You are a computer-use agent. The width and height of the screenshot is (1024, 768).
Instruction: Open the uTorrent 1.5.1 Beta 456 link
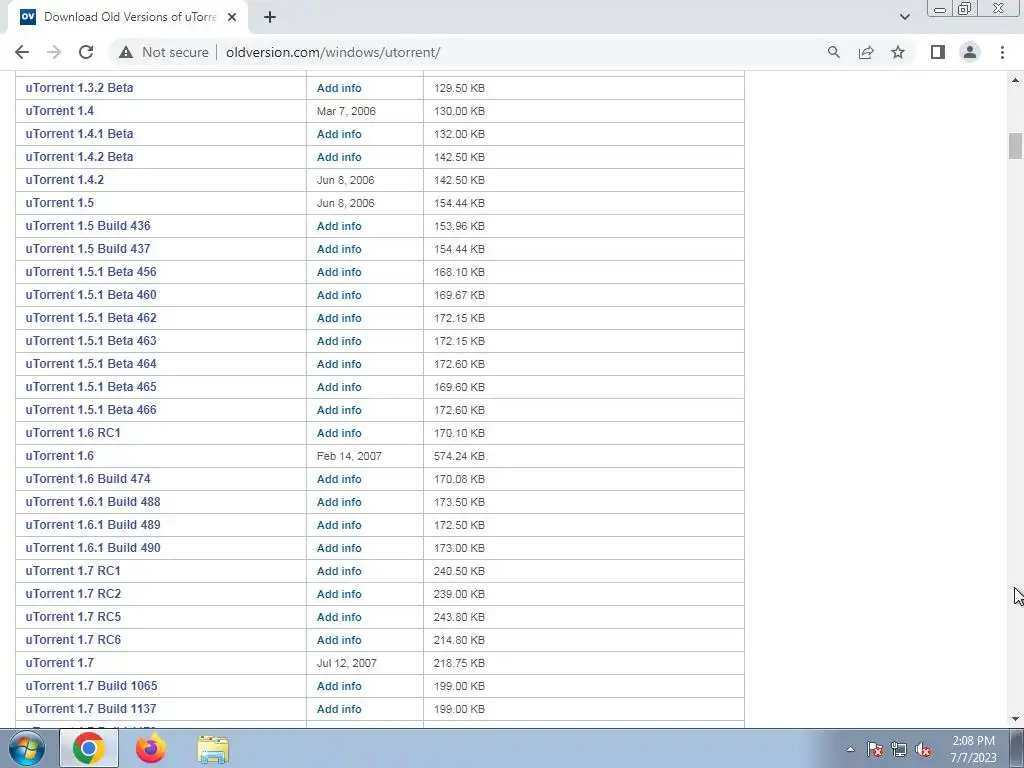(x=91, y=272)
